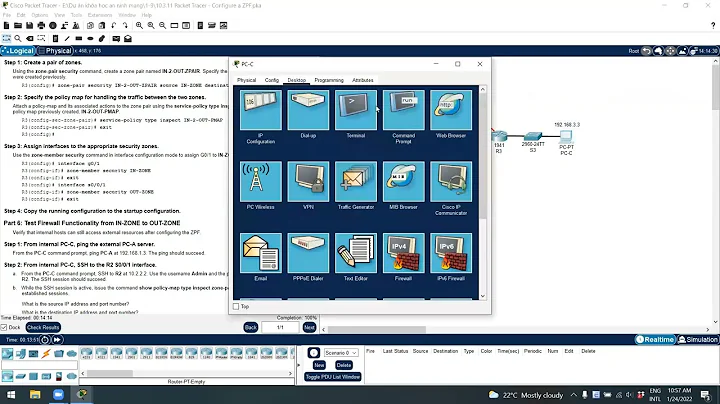Open the Options menu

point(39,15)
